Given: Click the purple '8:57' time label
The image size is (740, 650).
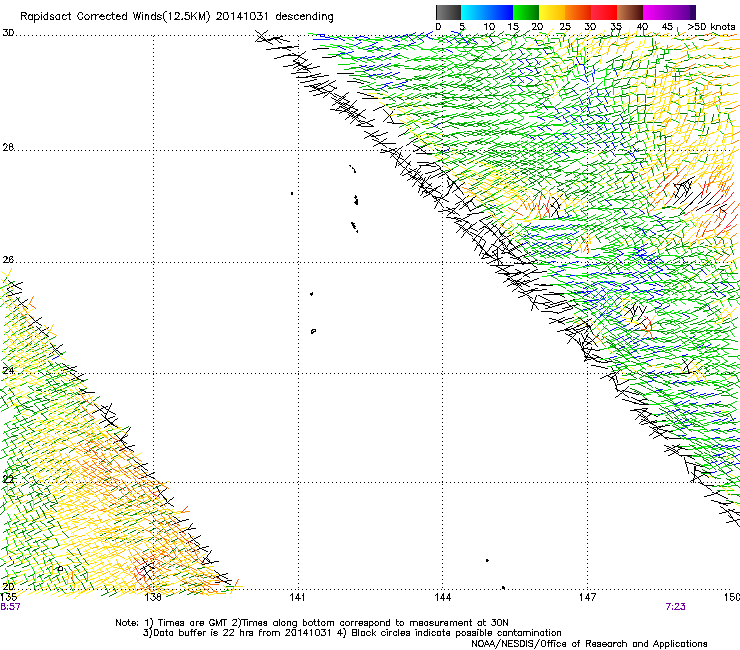Looking at the screenshot, I should click(x=10, y=607).
